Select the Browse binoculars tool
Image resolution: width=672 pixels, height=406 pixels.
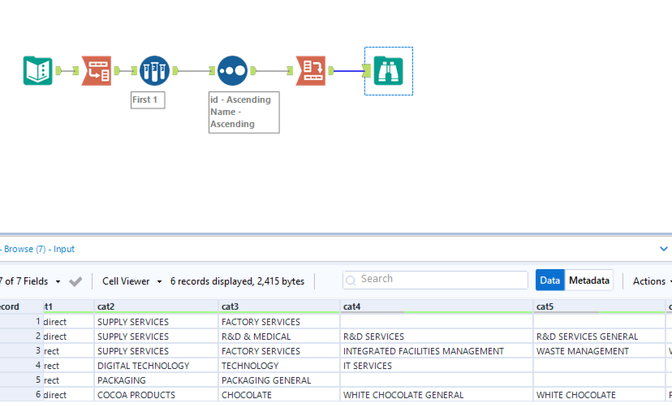(x=388, y=71)
